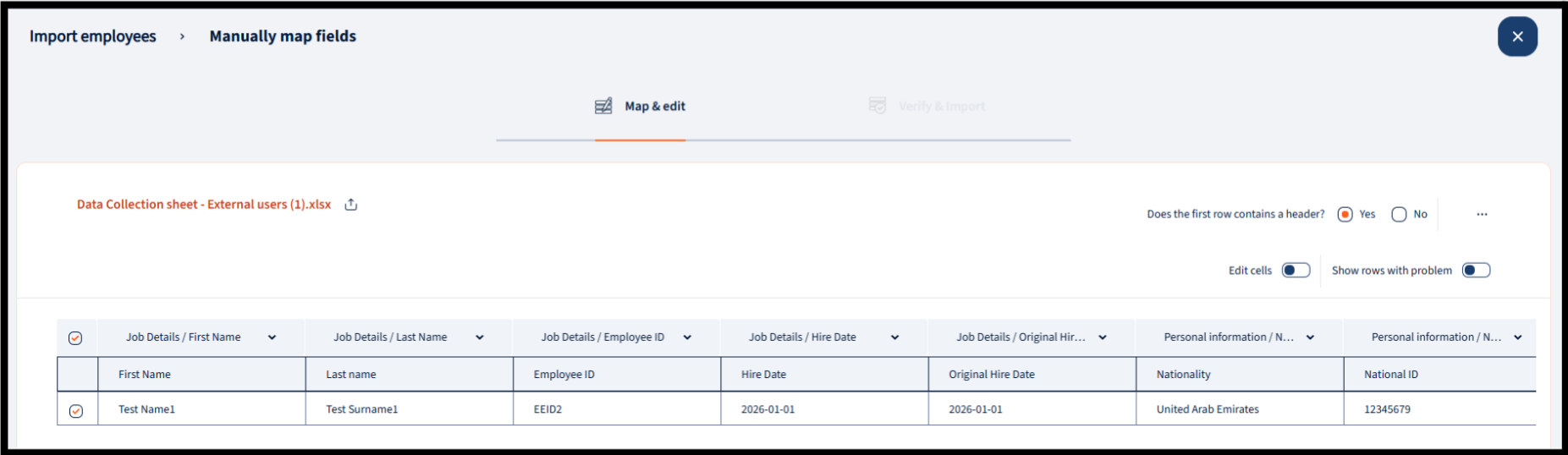
Task: Open the three-dots more options menu
Action: click(x=1482, y=214)
